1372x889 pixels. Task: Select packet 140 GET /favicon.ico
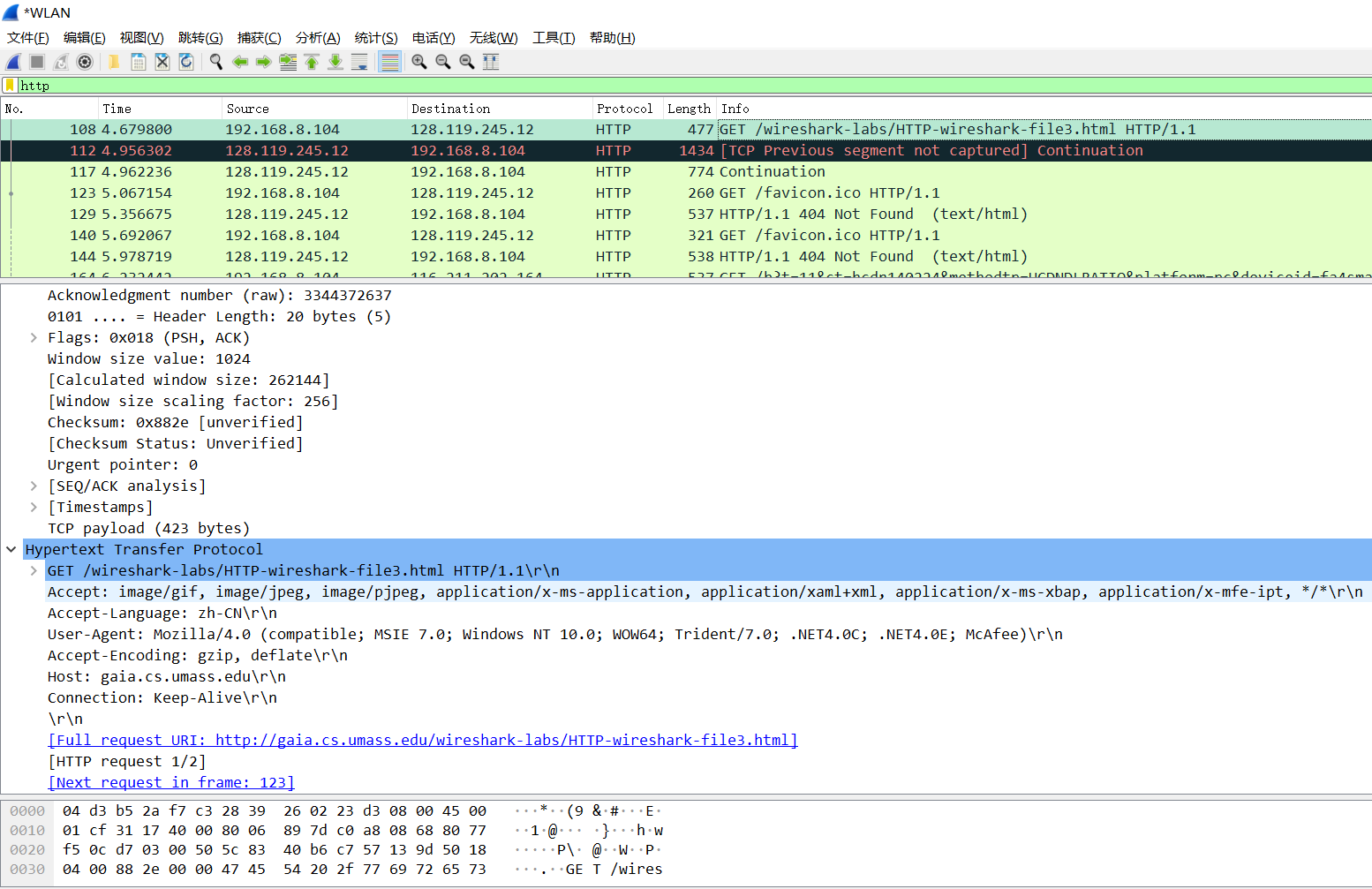pyautogui.click(x=686, y=236)
